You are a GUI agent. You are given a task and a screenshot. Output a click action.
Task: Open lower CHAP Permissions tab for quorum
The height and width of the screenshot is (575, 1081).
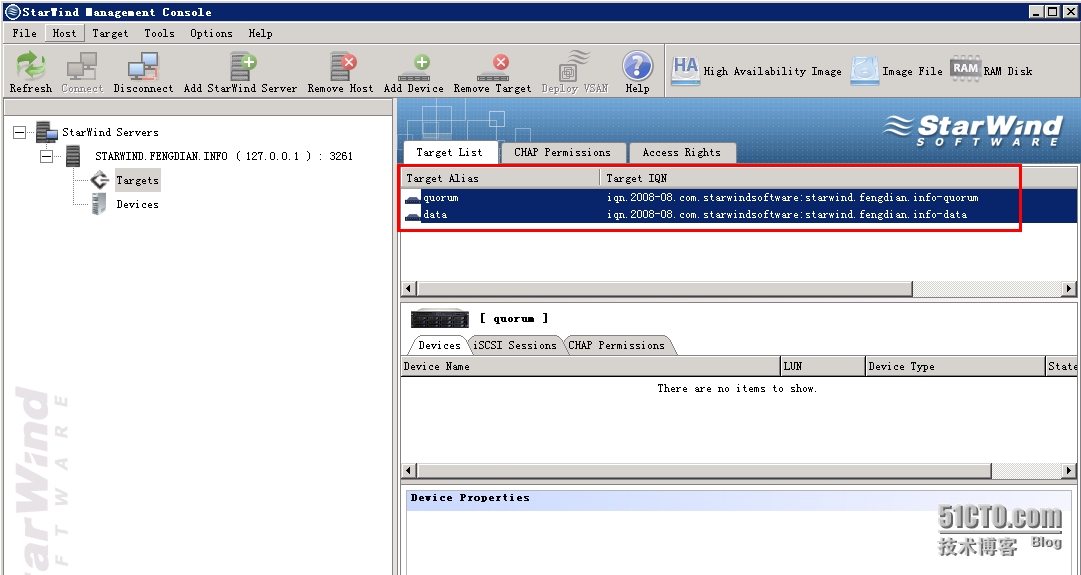click(617, 345)
